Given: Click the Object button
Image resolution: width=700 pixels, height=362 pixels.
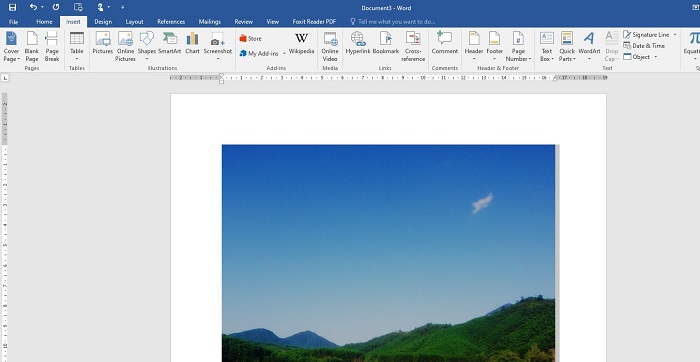Looking at the screenshot, I should tap(637, 57).
